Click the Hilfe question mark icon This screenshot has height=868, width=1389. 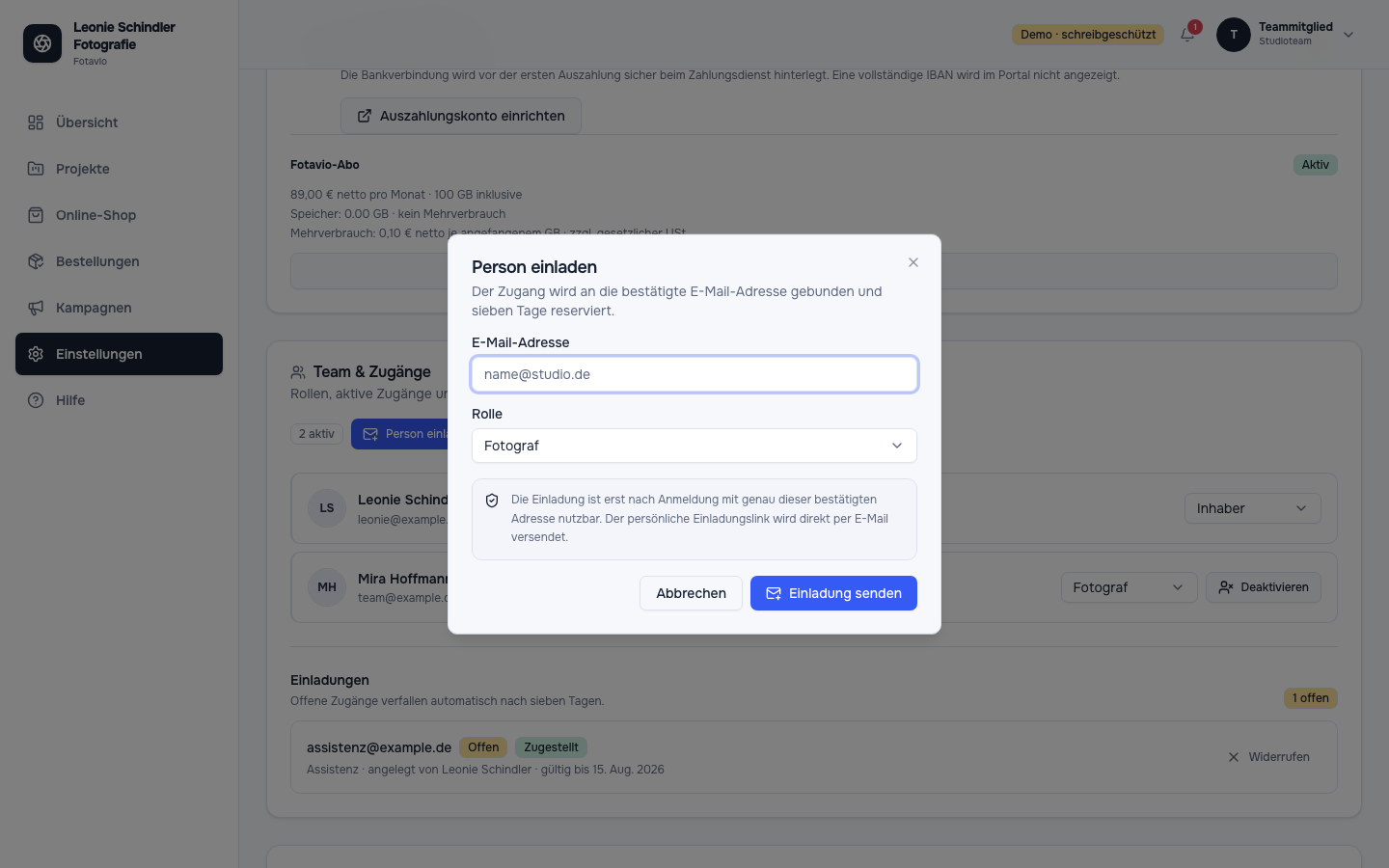[x=36, y=400]
